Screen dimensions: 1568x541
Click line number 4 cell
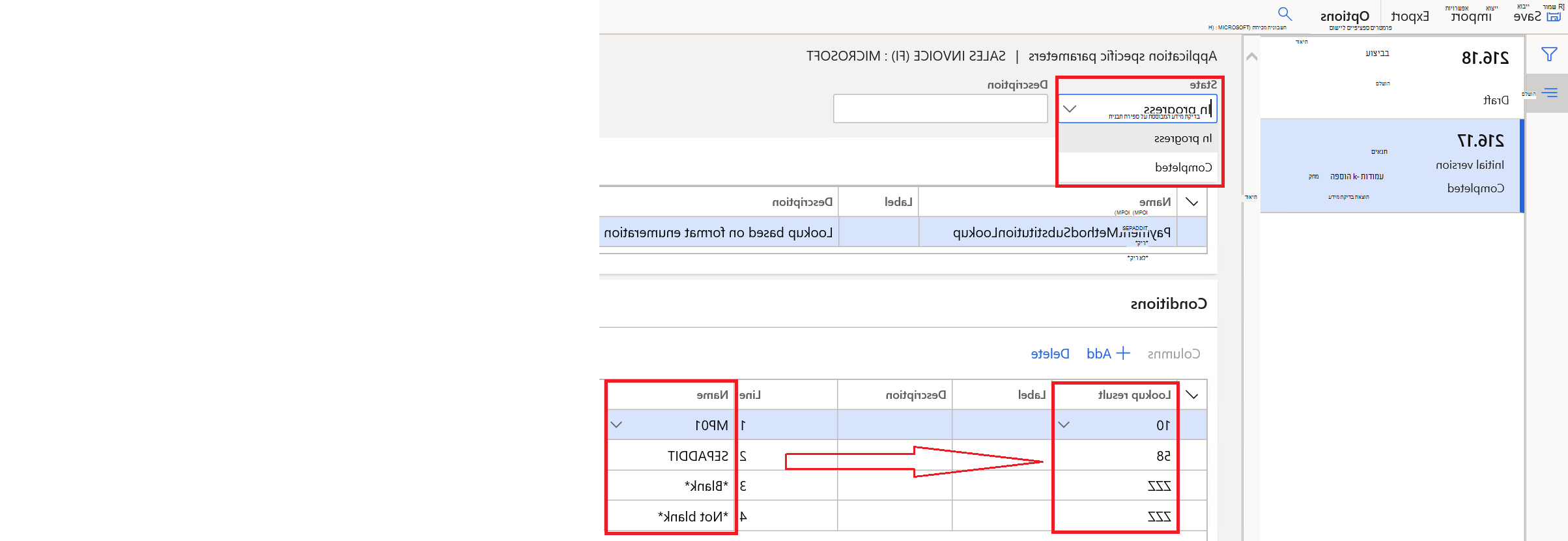[x=787, y=516]
